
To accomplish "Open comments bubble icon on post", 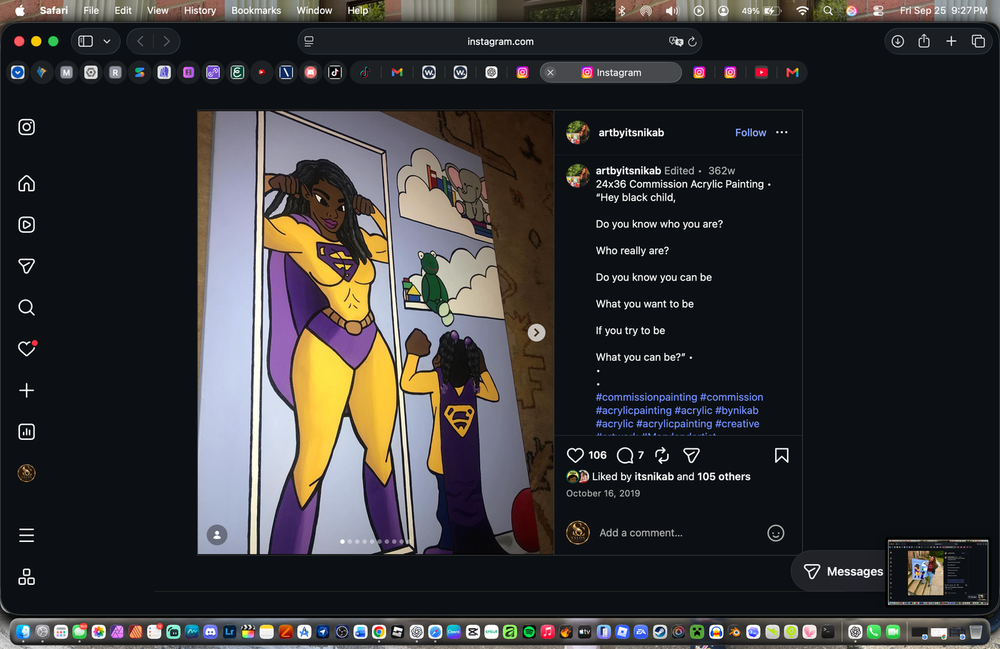I will click(625, 455).
